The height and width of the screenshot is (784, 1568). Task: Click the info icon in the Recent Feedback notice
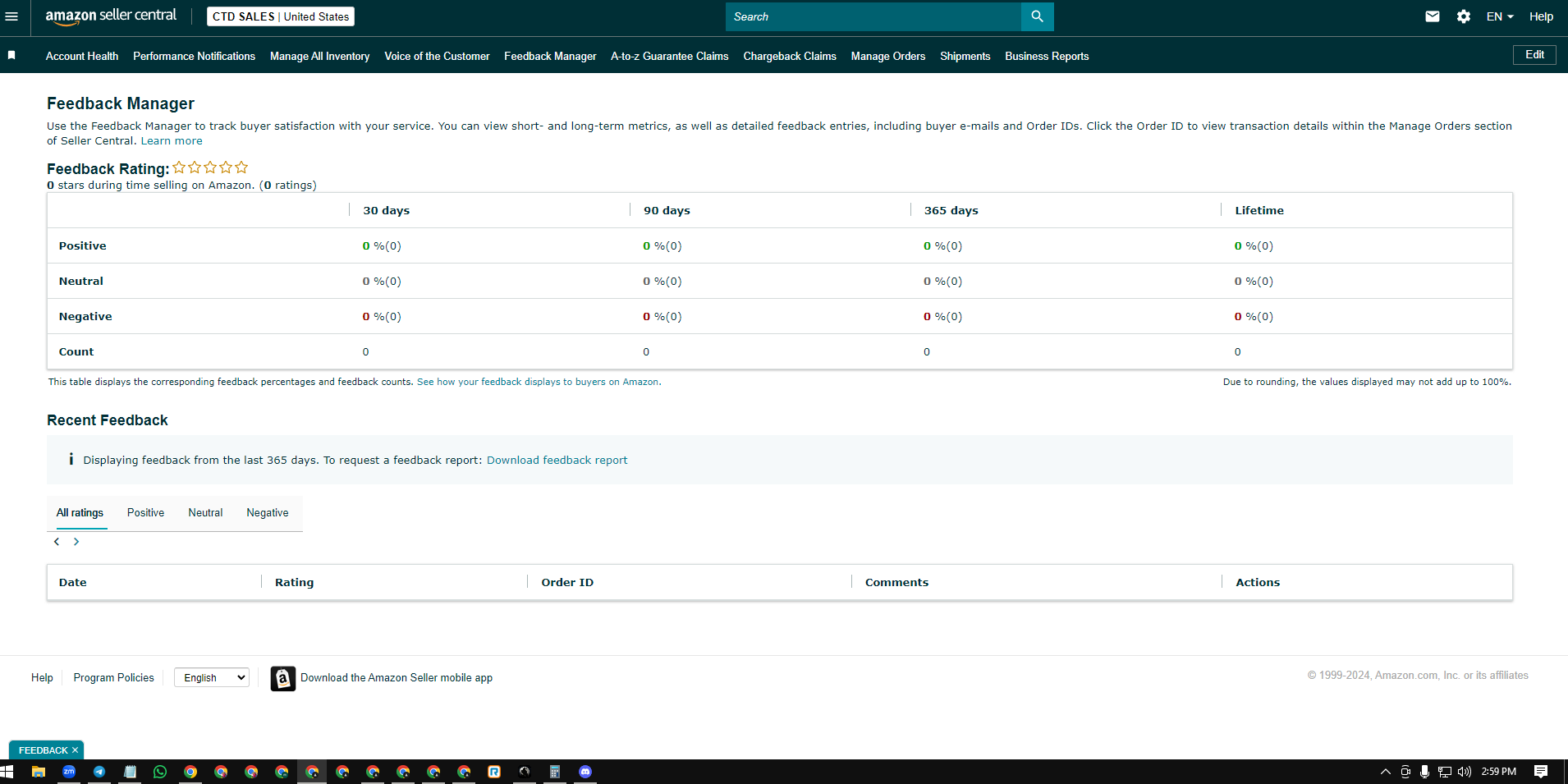point(71,460)
